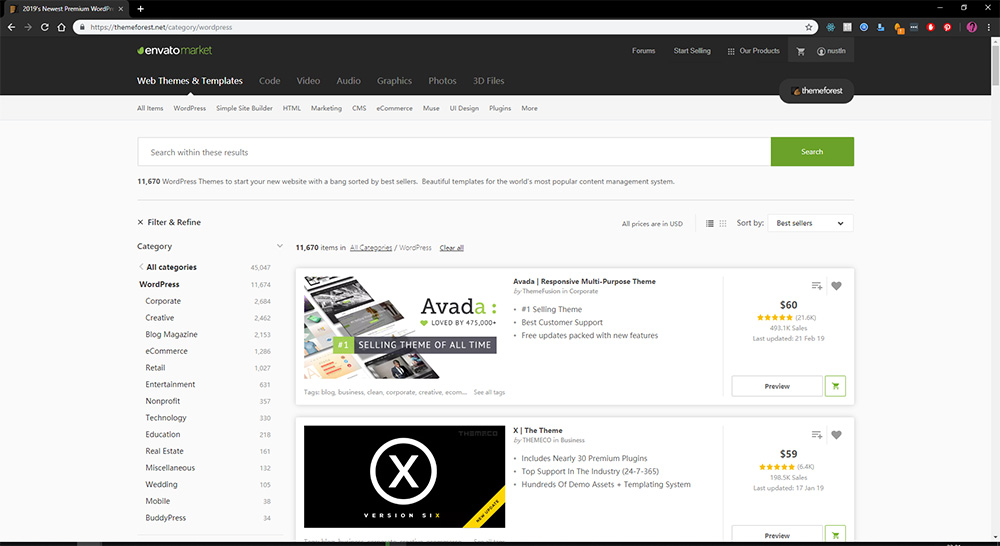Close the Filter & Refine panel
This screenshot has width=1000, height=546.
click(140, 222)
